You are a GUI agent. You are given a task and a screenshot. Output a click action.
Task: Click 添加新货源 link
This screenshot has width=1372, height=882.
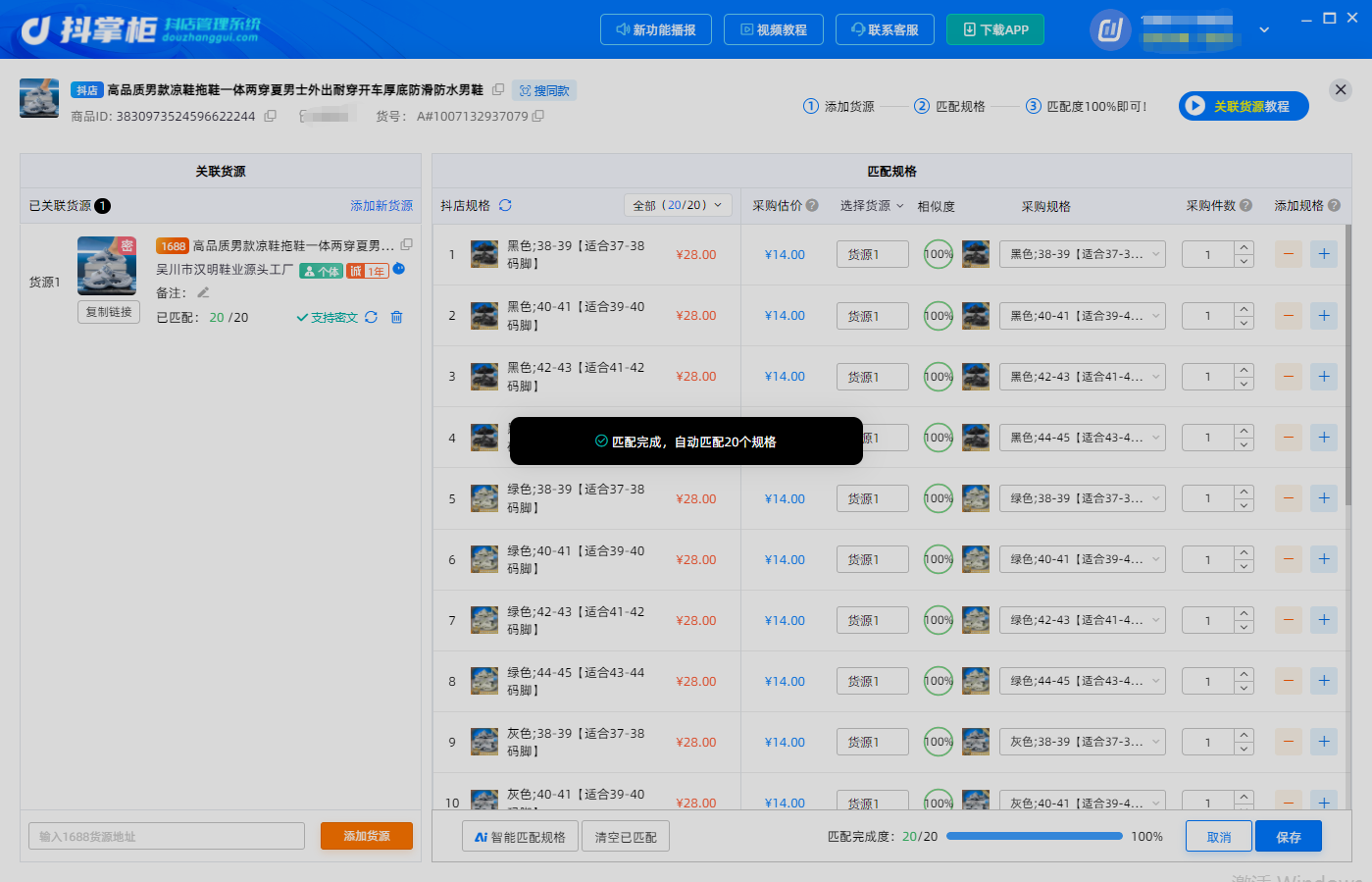coord(381,205)
